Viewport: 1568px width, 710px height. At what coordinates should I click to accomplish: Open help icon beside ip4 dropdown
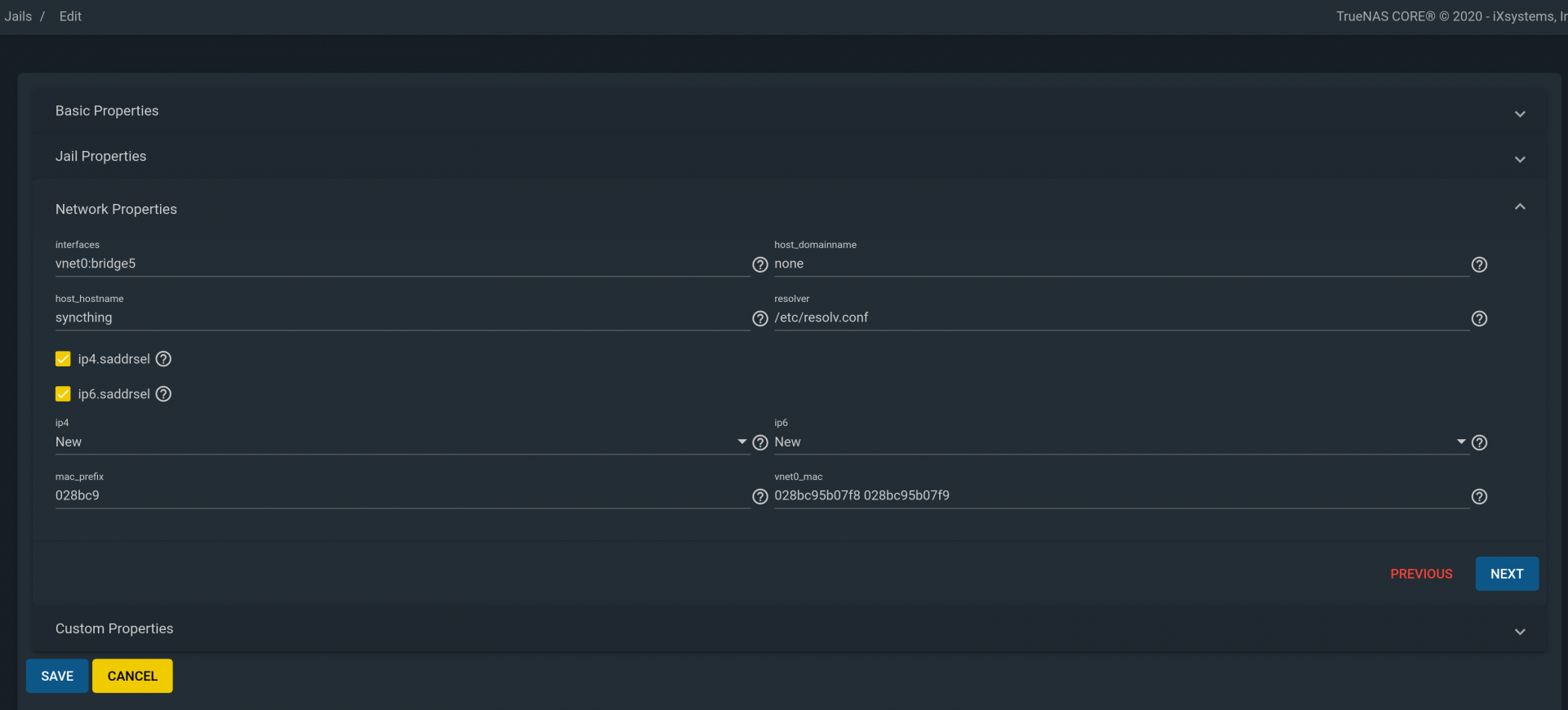pos(760,442)
